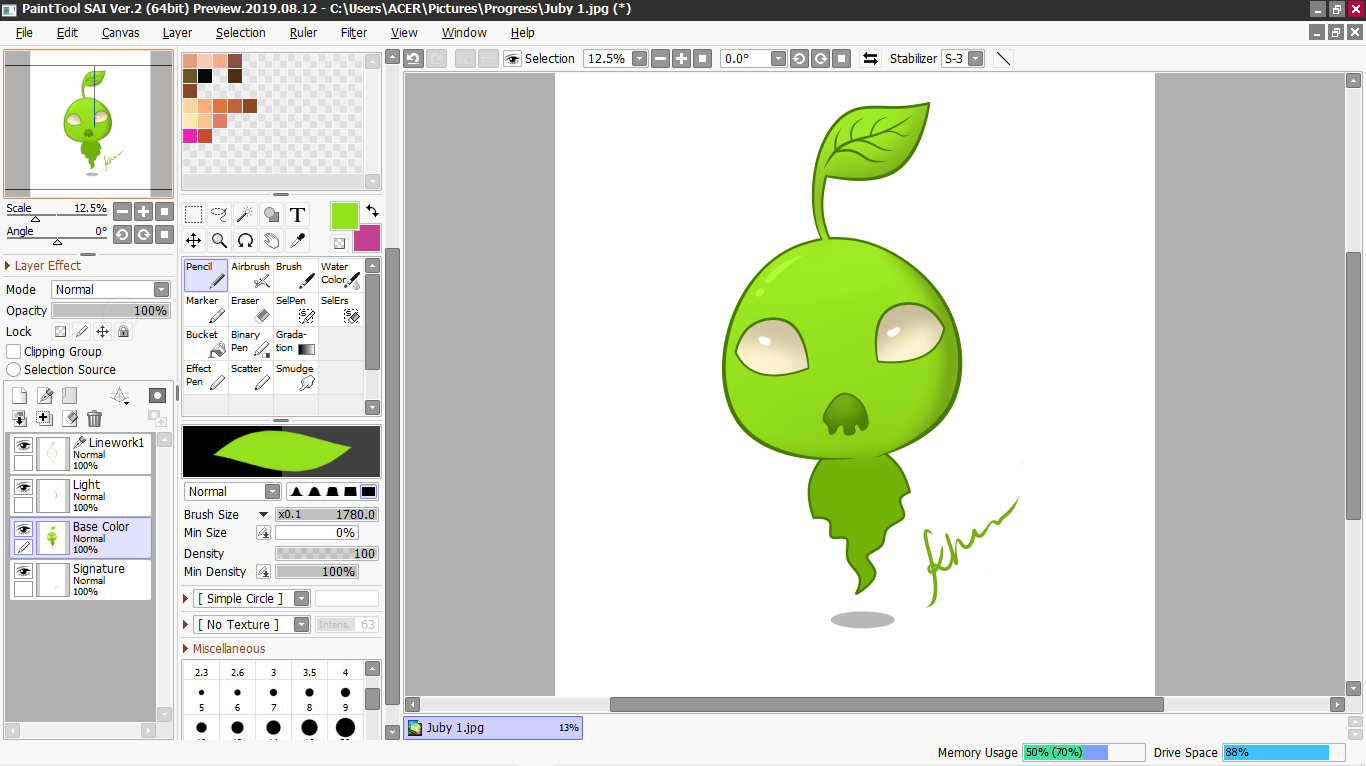Viewport: 1366px width, 766px height.
Task: Select the Scatter brush
Action: (x=251, y=377)
